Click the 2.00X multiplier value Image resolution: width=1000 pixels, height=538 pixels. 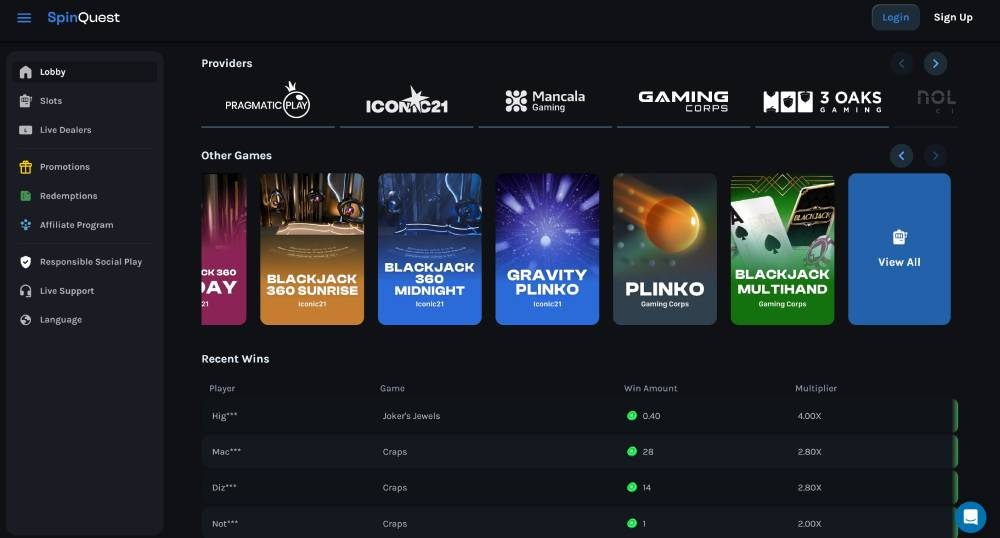point(809,524)
